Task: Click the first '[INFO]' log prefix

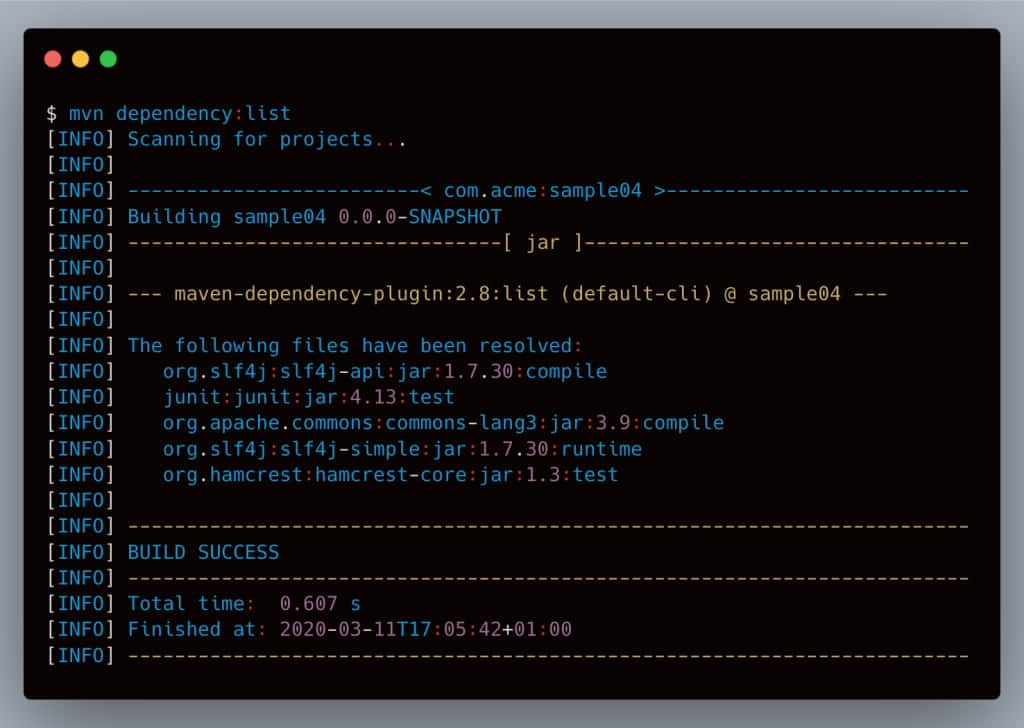Action: click(x=80, y=139)
